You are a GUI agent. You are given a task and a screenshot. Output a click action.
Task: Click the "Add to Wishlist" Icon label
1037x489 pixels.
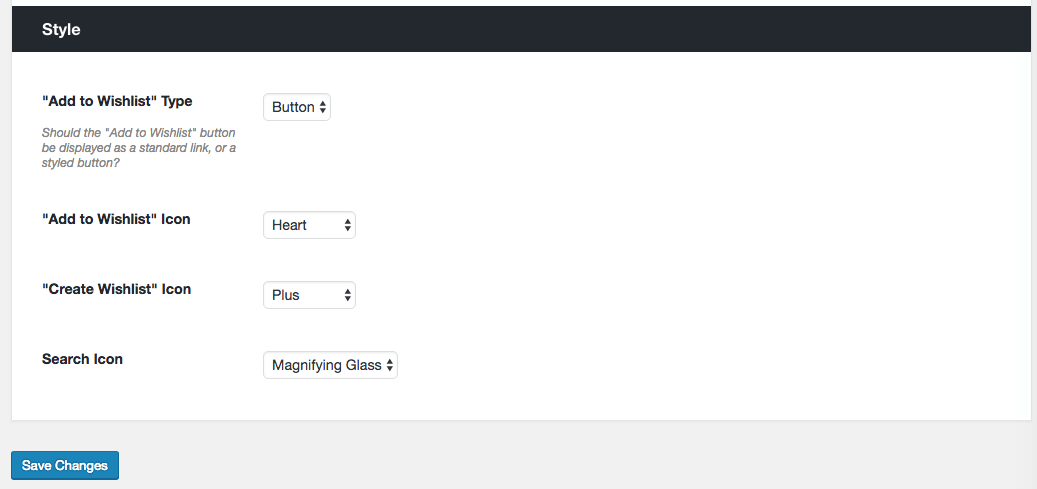pos(116,219)
